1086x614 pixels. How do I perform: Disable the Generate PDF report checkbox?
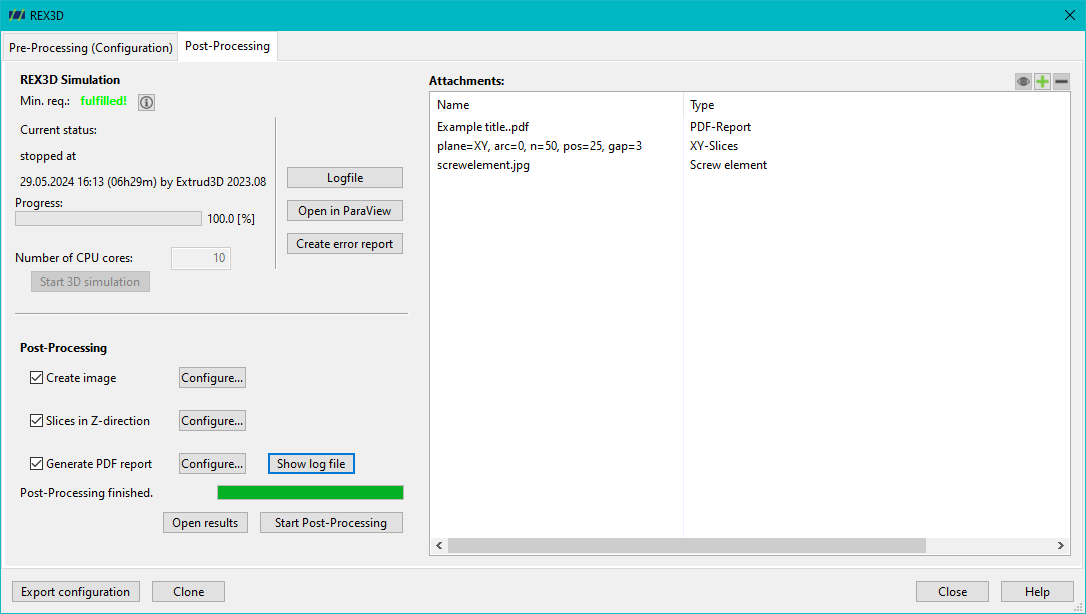(x=37, y=464)
